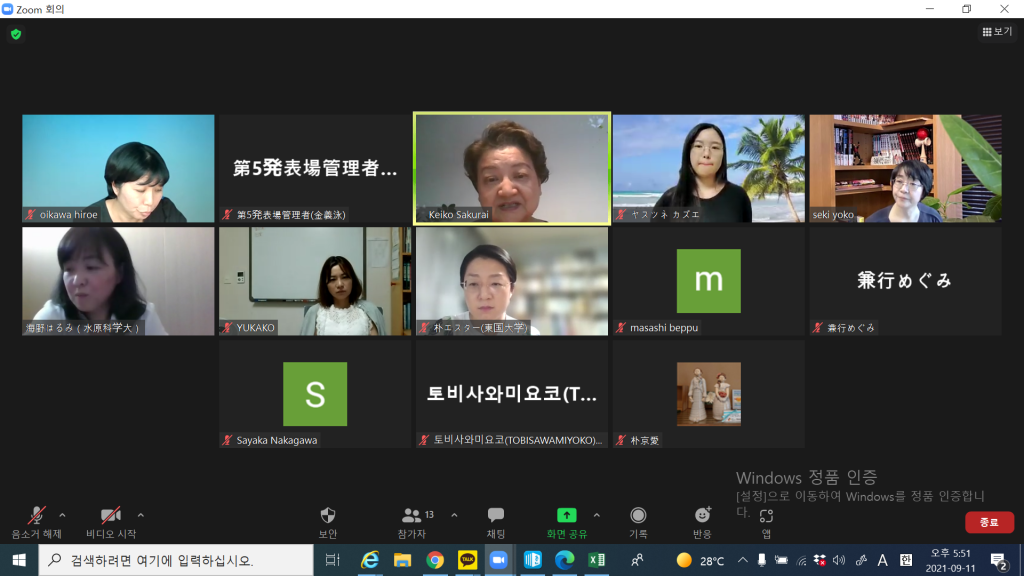Unmute microphone with 음소거 해제 button
The image size is (1024, 576).
pyautogui.click(x=36, y=522)
